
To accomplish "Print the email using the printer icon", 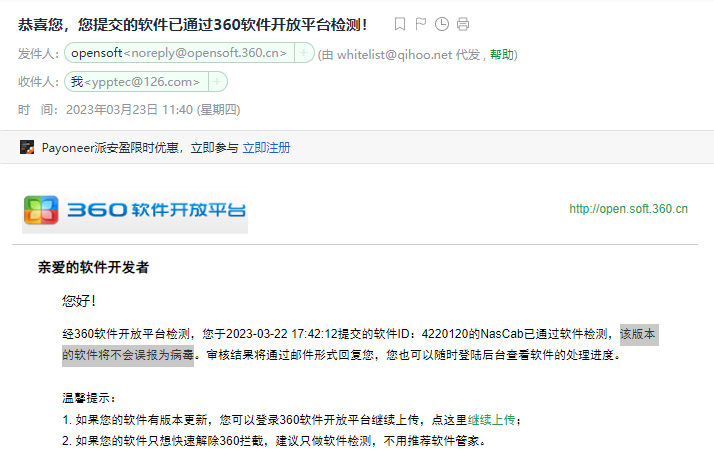I will (x=462, y=23).
